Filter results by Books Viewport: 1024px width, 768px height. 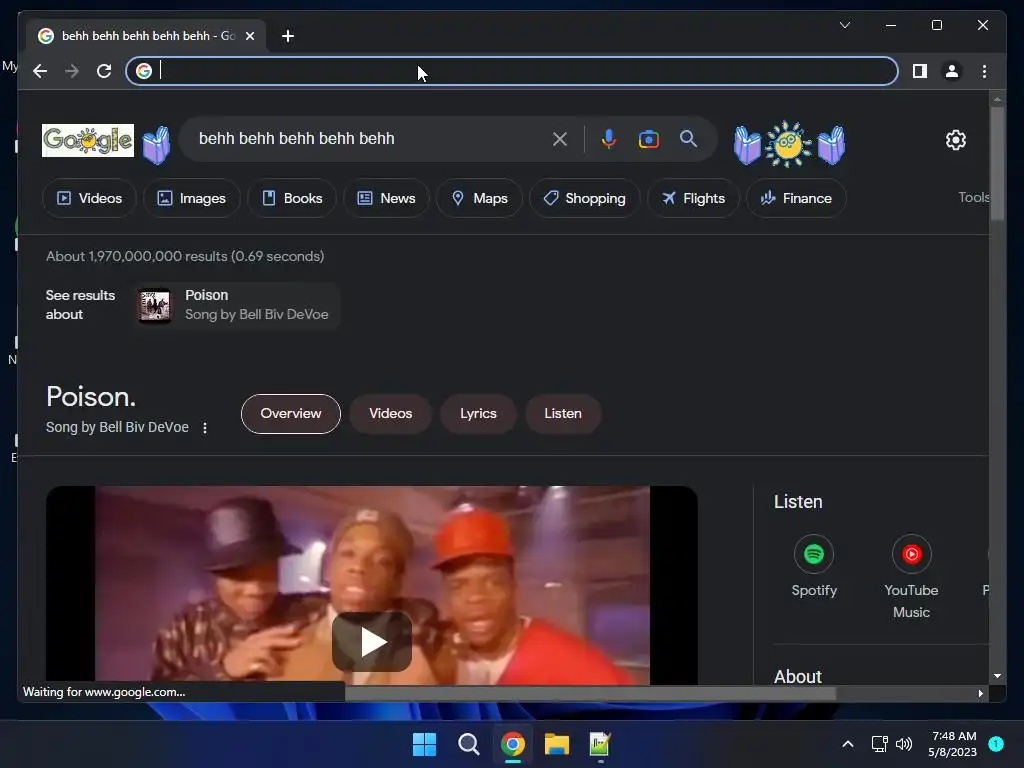point(292,198)
